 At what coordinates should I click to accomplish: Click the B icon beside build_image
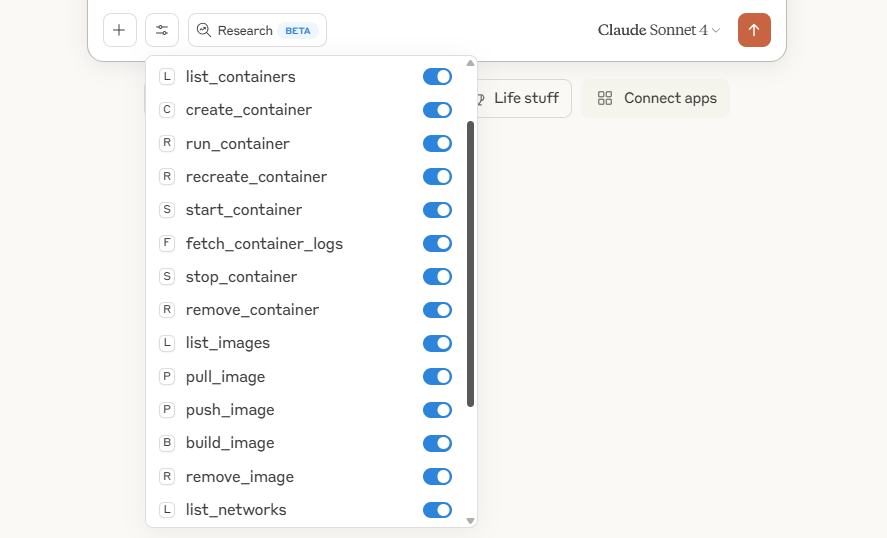[x=167, y=443]
